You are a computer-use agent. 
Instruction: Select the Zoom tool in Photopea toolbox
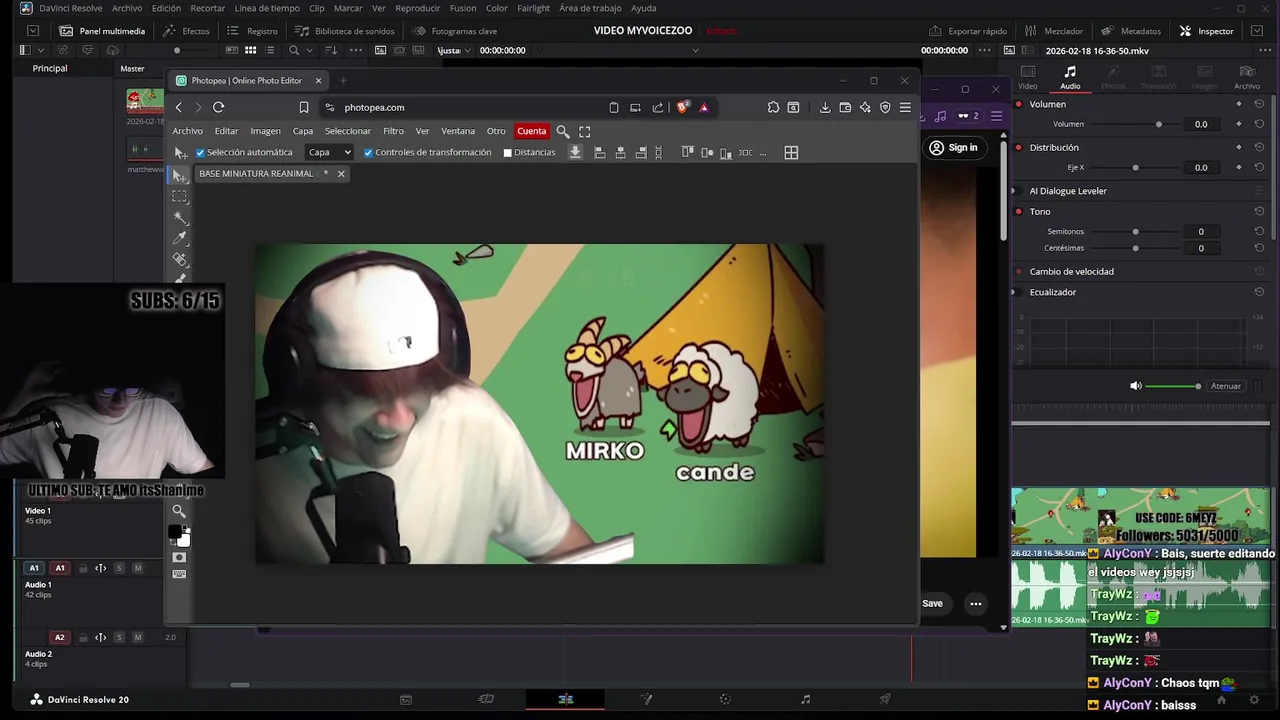179,511
